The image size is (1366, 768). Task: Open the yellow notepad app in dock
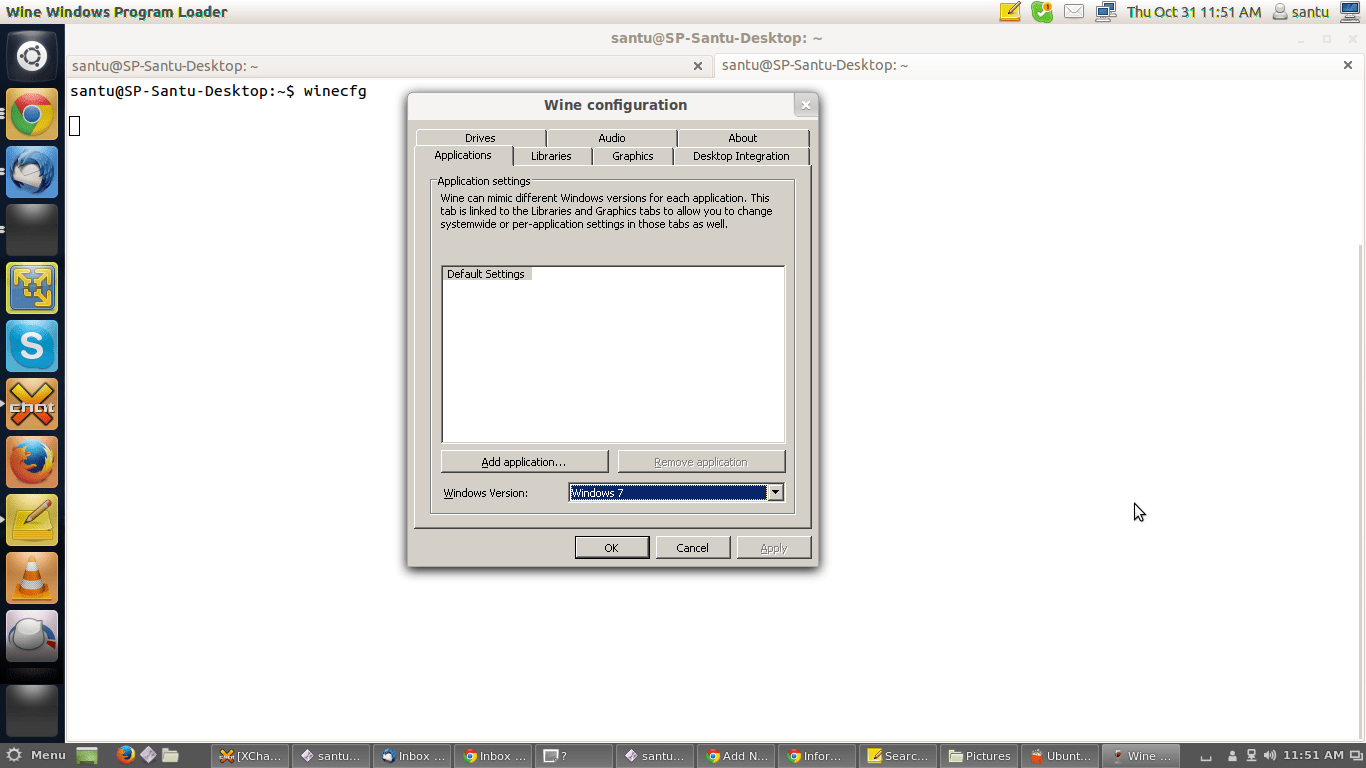32,520
